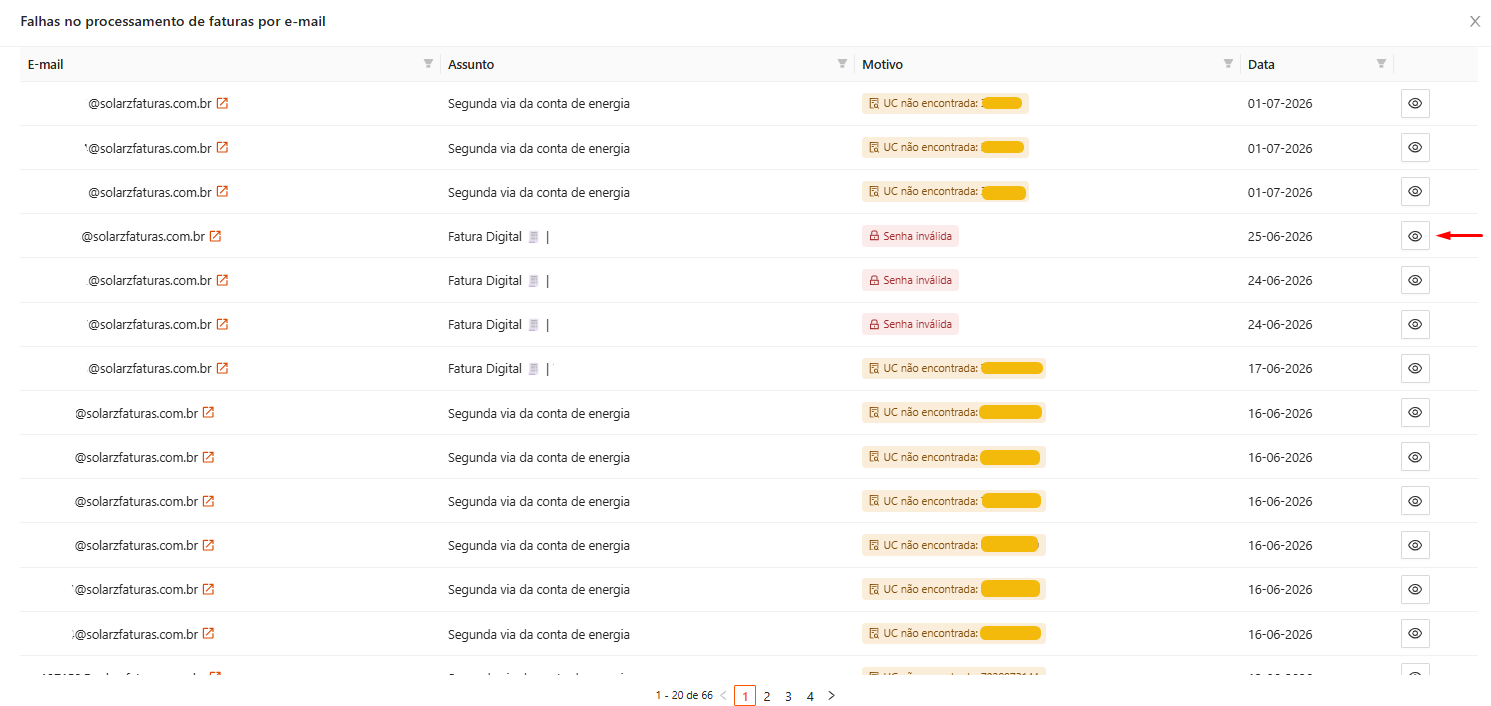Jump to page 4 of results
The height and width of the screenshot is (706, 1491).
tap(810, 696)
